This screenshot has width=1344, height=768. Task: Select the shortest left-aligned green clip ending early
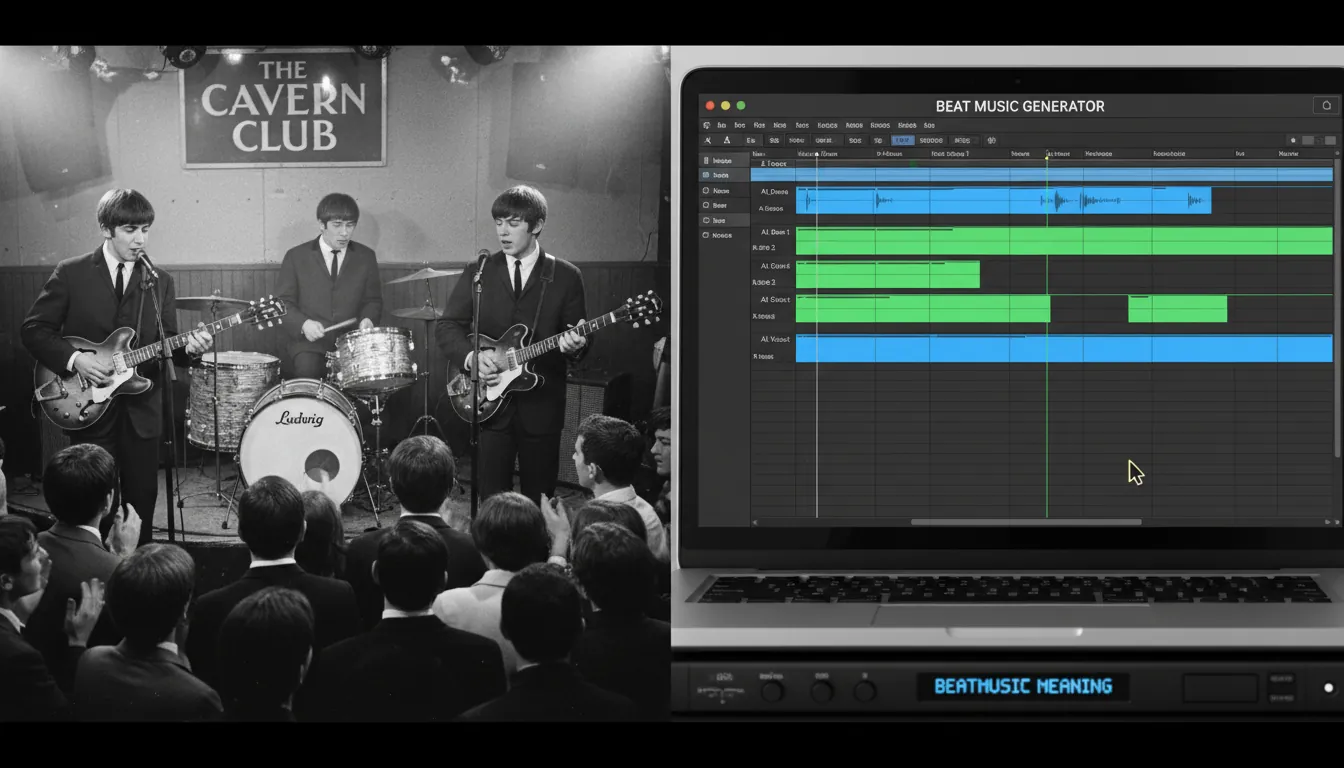pyautogui.click(x=887, y=274)
